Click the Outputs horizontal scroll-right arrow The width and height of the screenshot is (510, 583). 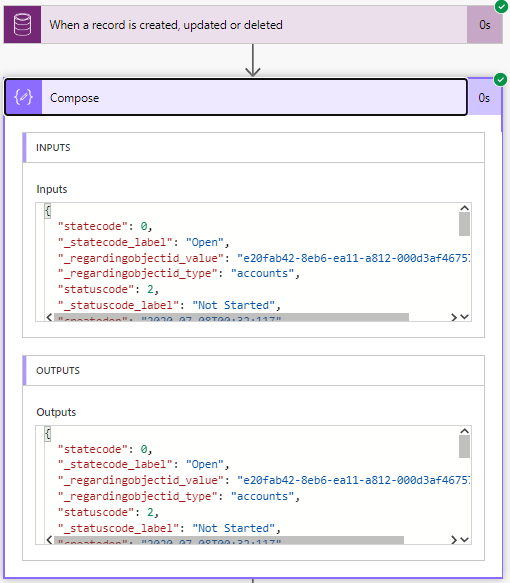click(x=453, y=540)
